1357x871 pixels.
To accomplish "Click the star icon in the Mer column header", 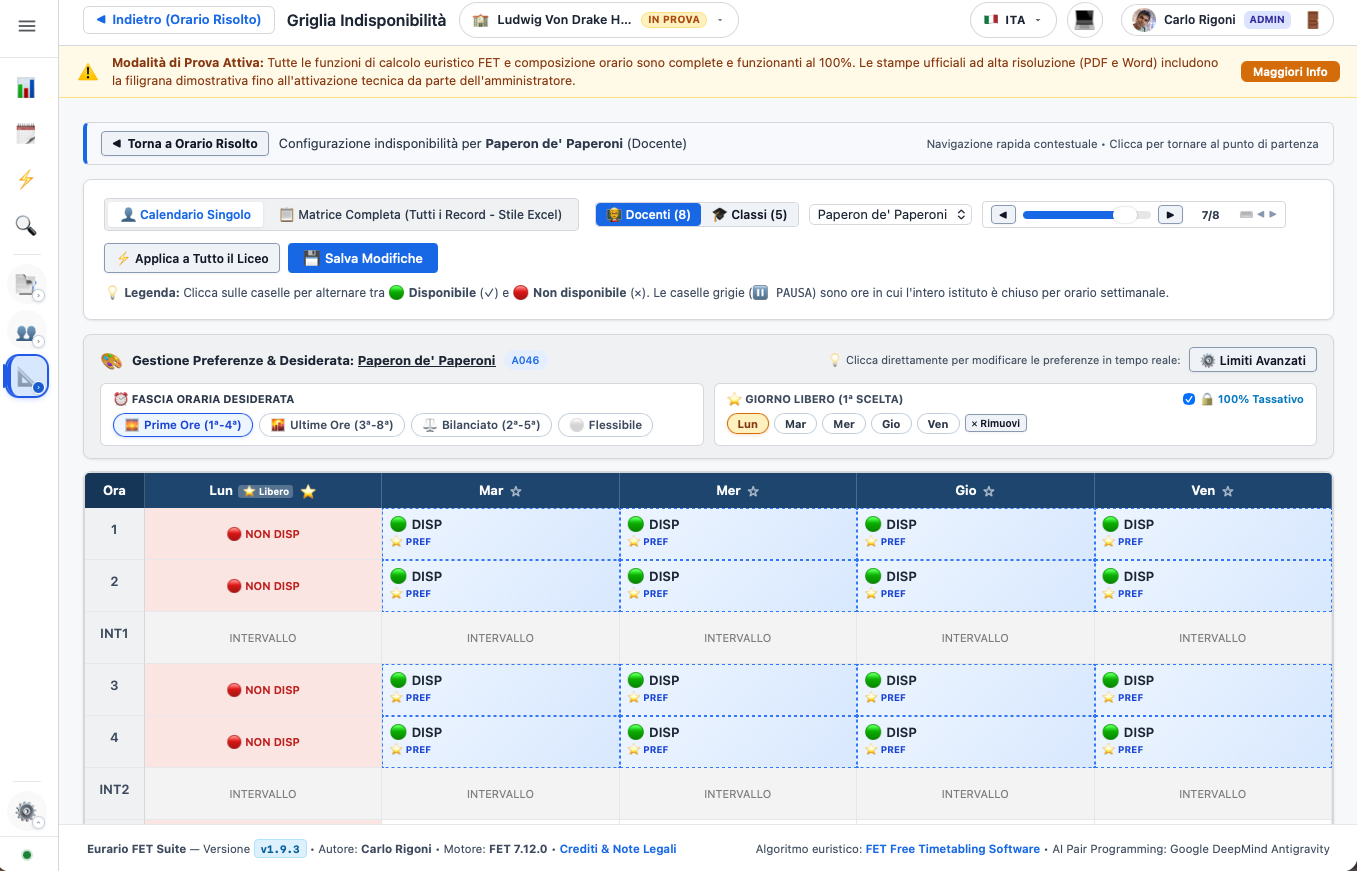I will (753, 491).
